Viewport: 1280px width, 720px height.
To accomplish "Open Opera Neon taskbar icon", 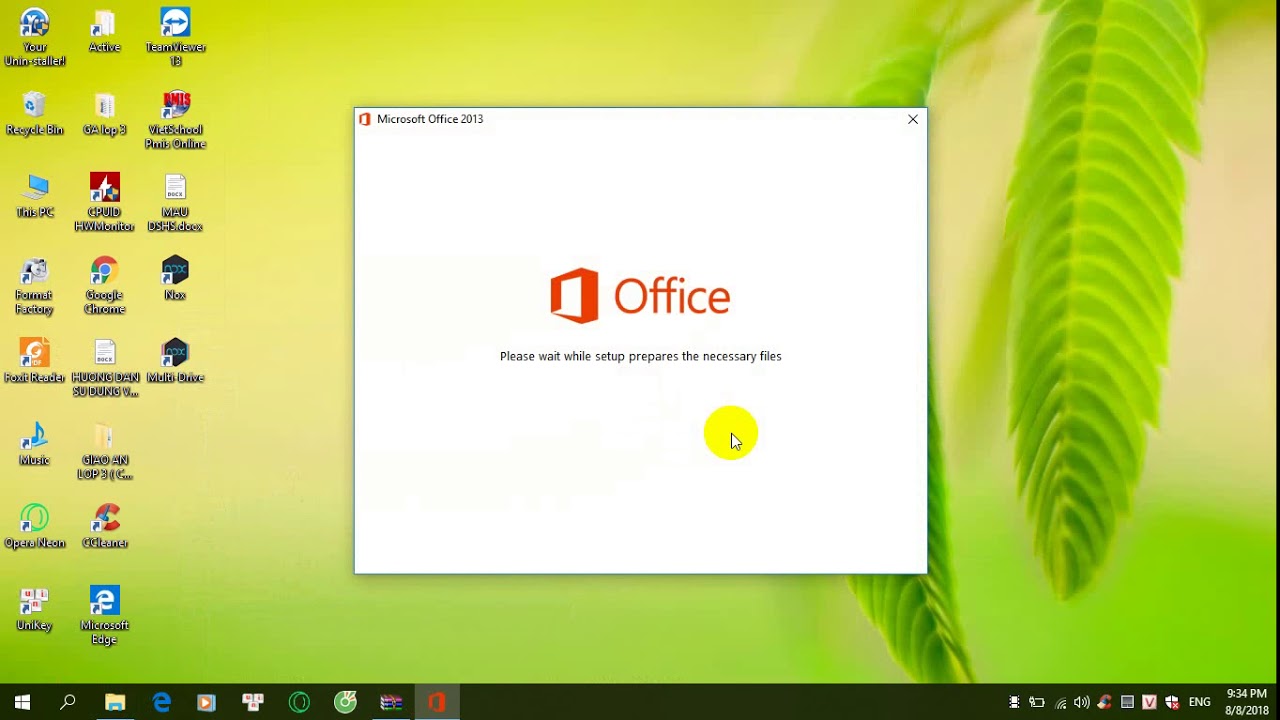I will click(299, 702).
